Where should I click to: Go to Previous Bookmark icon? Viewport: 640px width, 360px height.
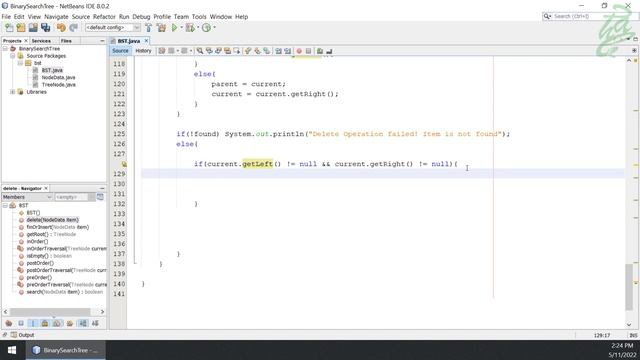coord(248,51)
